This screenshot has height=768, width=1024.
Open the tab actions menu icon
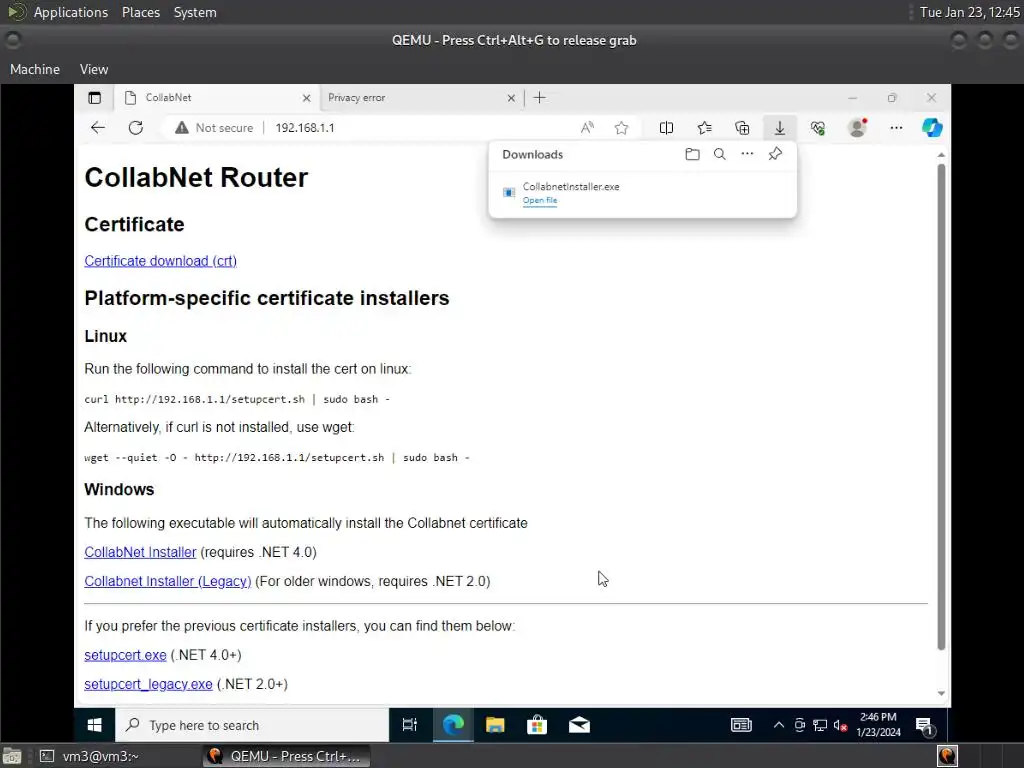tap(95, 98)
